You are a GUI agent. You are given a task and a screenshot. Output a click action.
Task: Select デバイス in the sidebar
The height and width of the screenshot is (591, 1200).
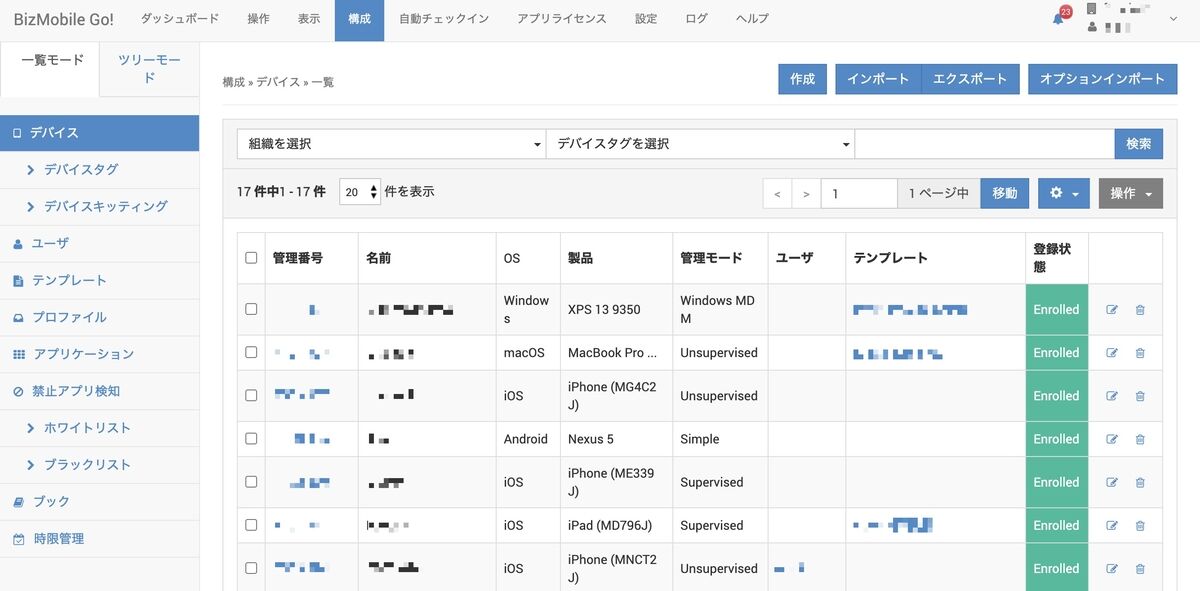point(100,133)
